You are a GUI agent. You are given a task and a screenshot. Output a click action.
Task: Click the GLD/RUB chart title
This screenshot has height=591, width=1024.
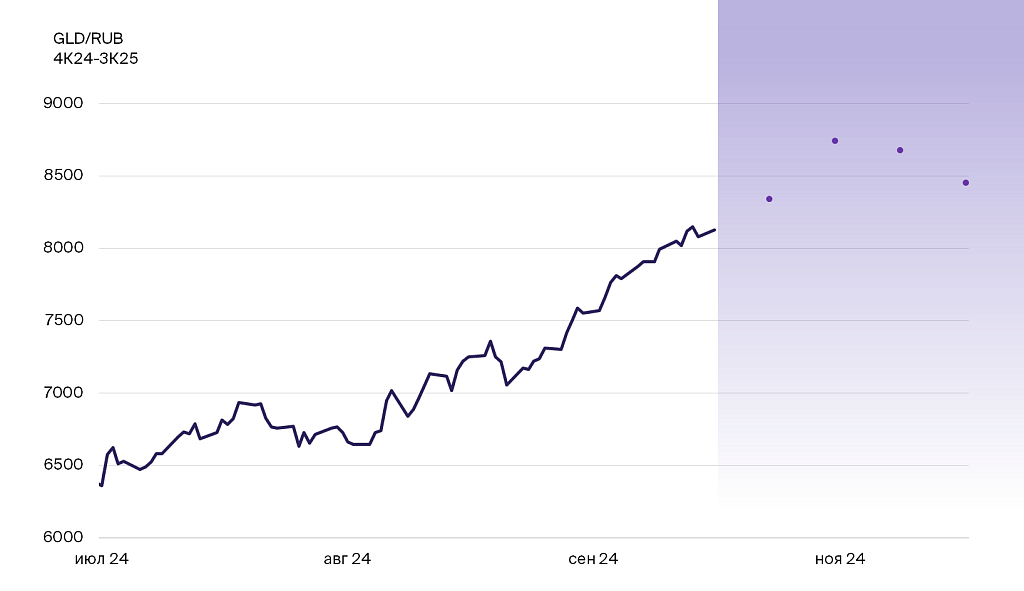pyautogui.click(x=88, y=39)
